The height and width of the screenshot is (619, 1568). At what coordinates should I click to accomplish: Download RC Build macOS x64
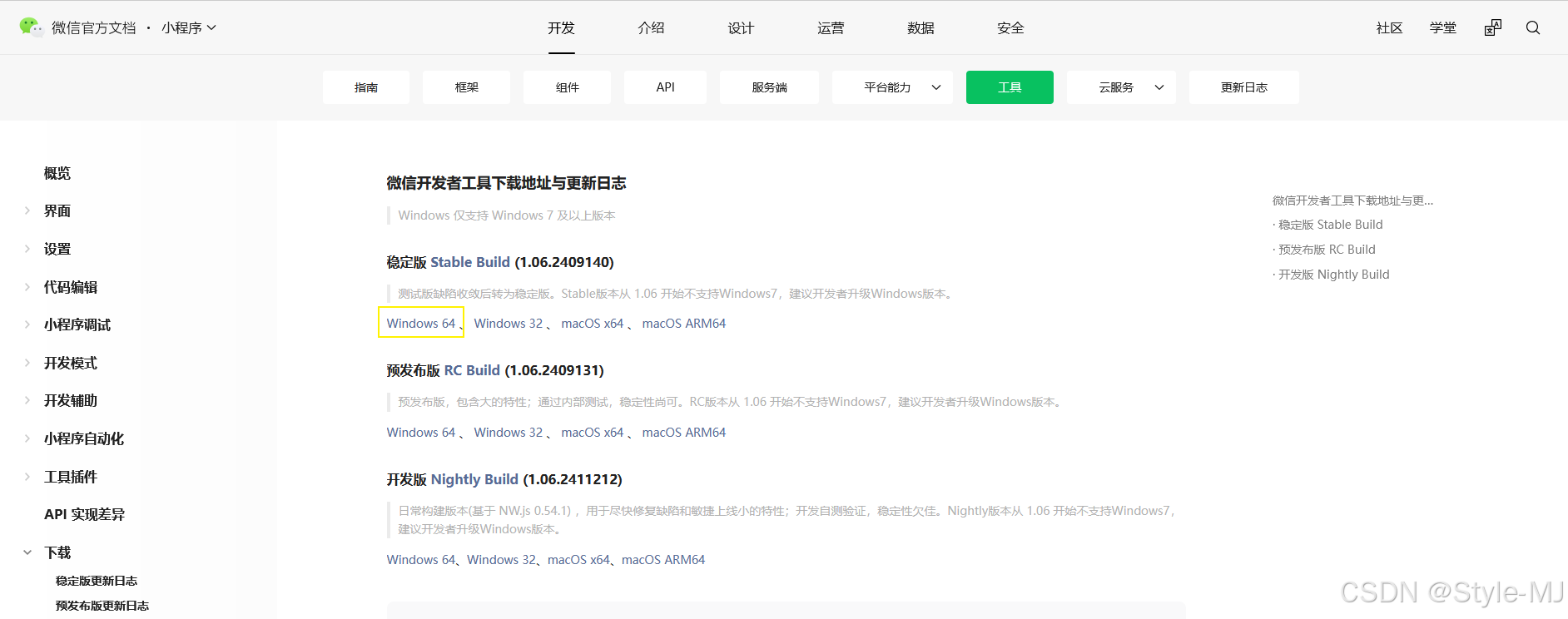pyautogui.click(x=592, y=432)
